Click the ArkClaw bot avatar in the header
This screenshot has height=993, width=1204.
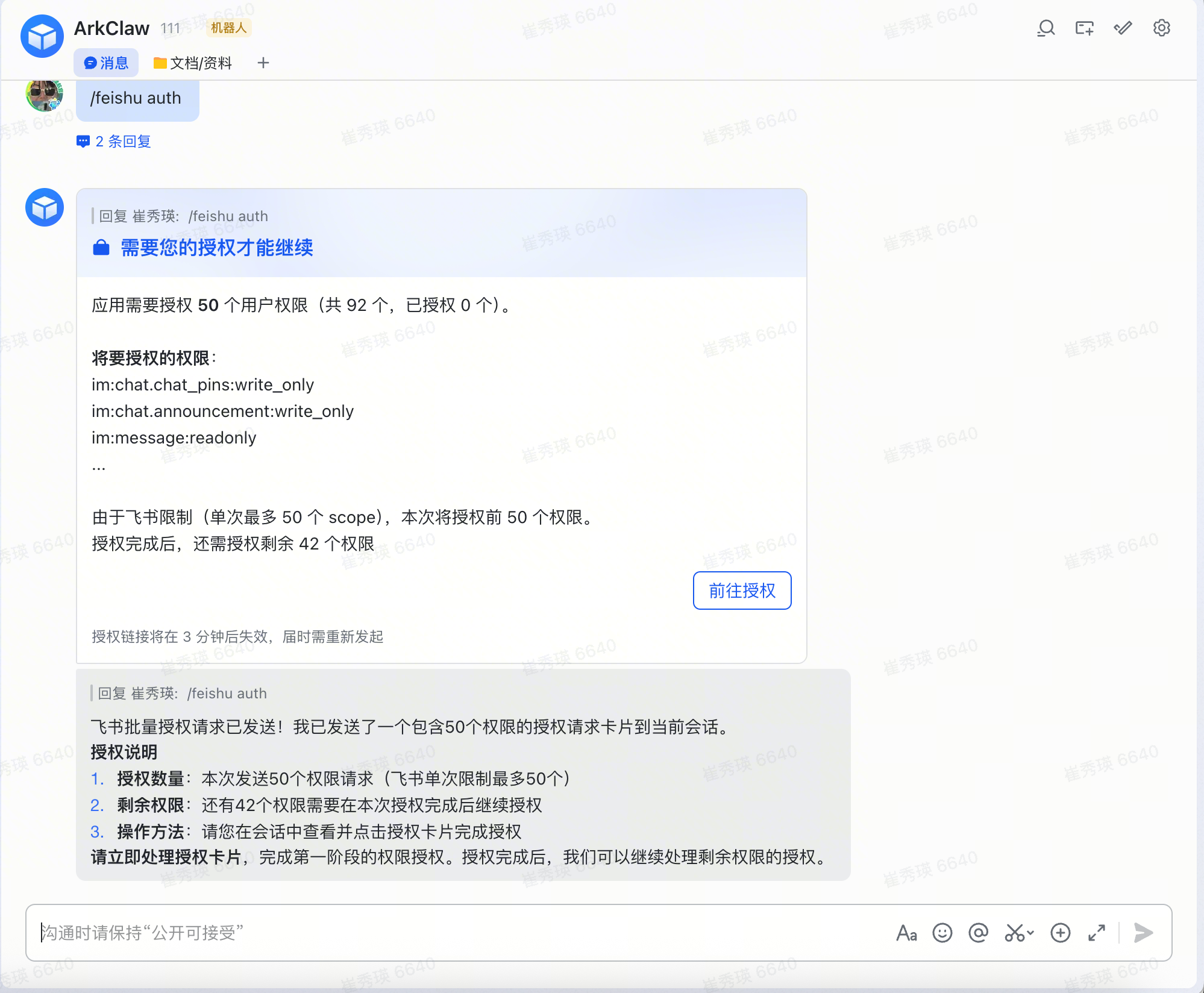coord(42,37)
